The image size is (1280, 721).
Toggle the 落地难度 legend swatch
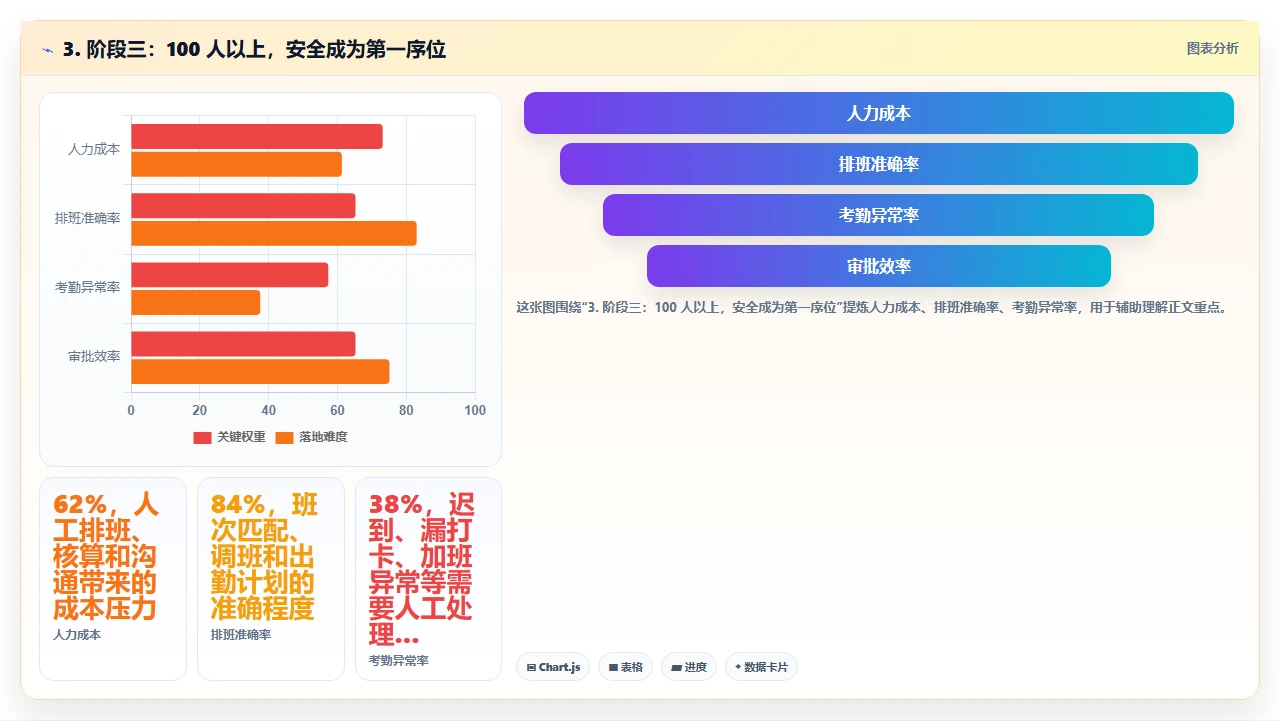tap(284, 438)
